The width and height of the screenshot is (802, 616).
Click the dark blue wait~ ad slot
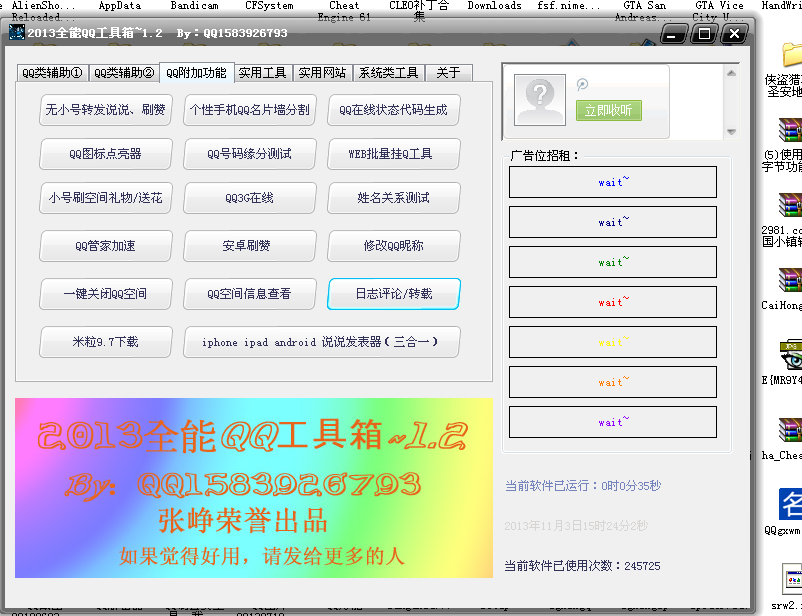click(613, 222)
